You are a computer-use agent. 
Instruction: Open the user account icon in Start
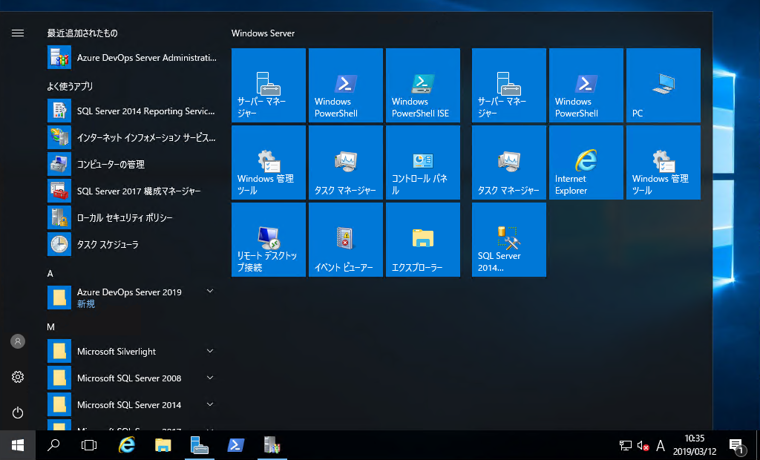pos(17,341)
